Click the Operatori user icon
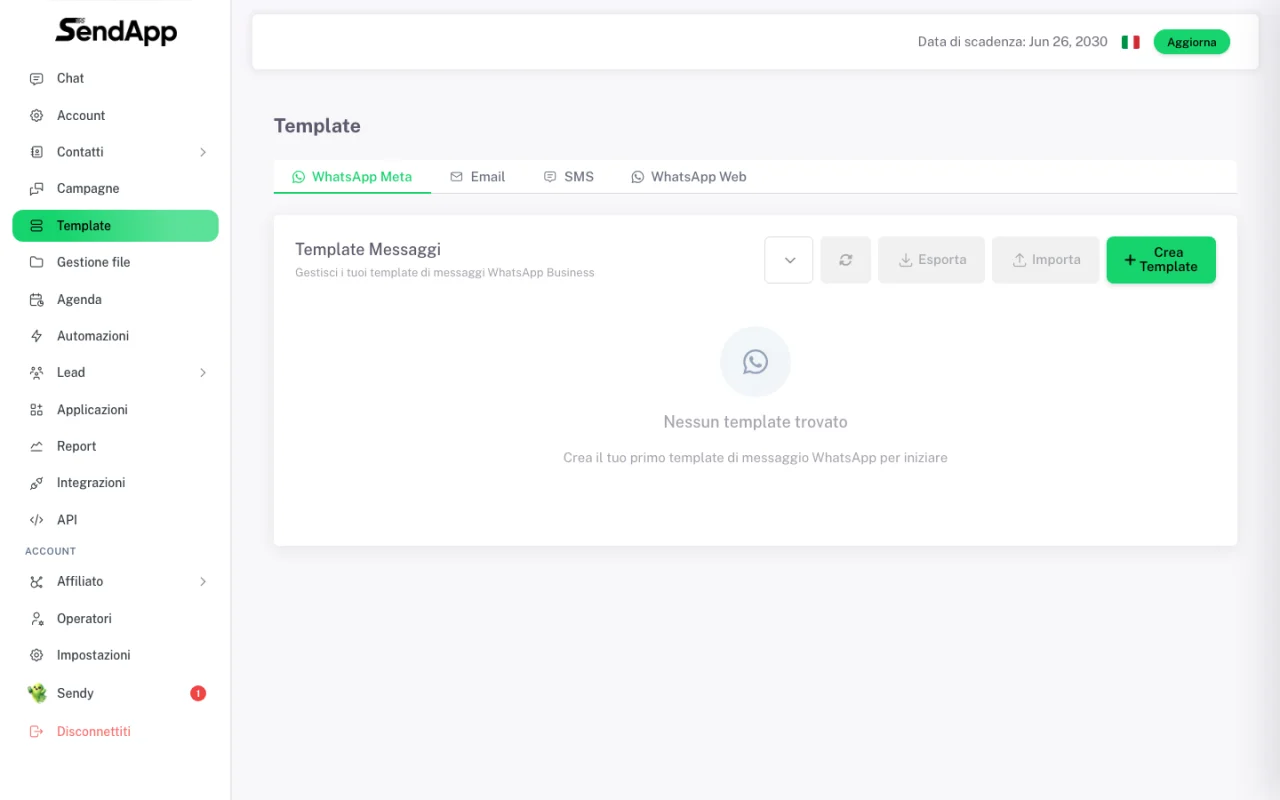Viewport: 1280px width, 800px height. tap(37, 619)
